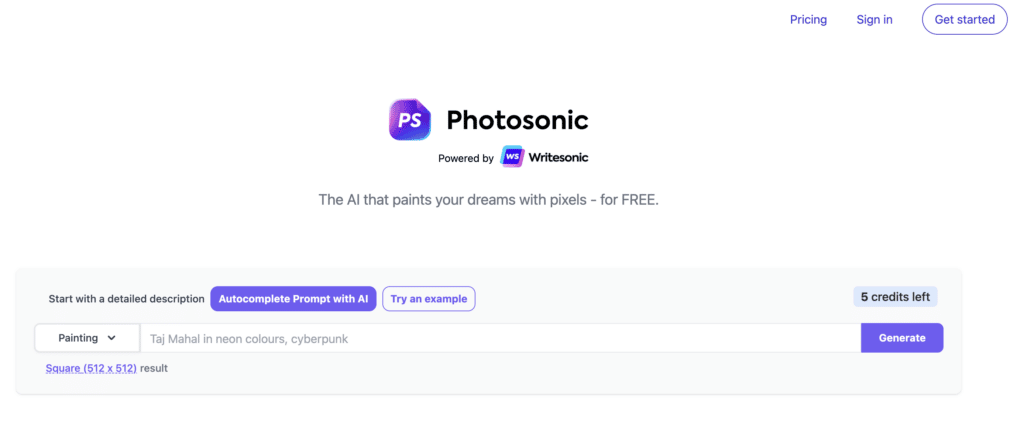Click the Photosonic title text
The width and height of the screenshot is (1024, 433).
point(517,121)
